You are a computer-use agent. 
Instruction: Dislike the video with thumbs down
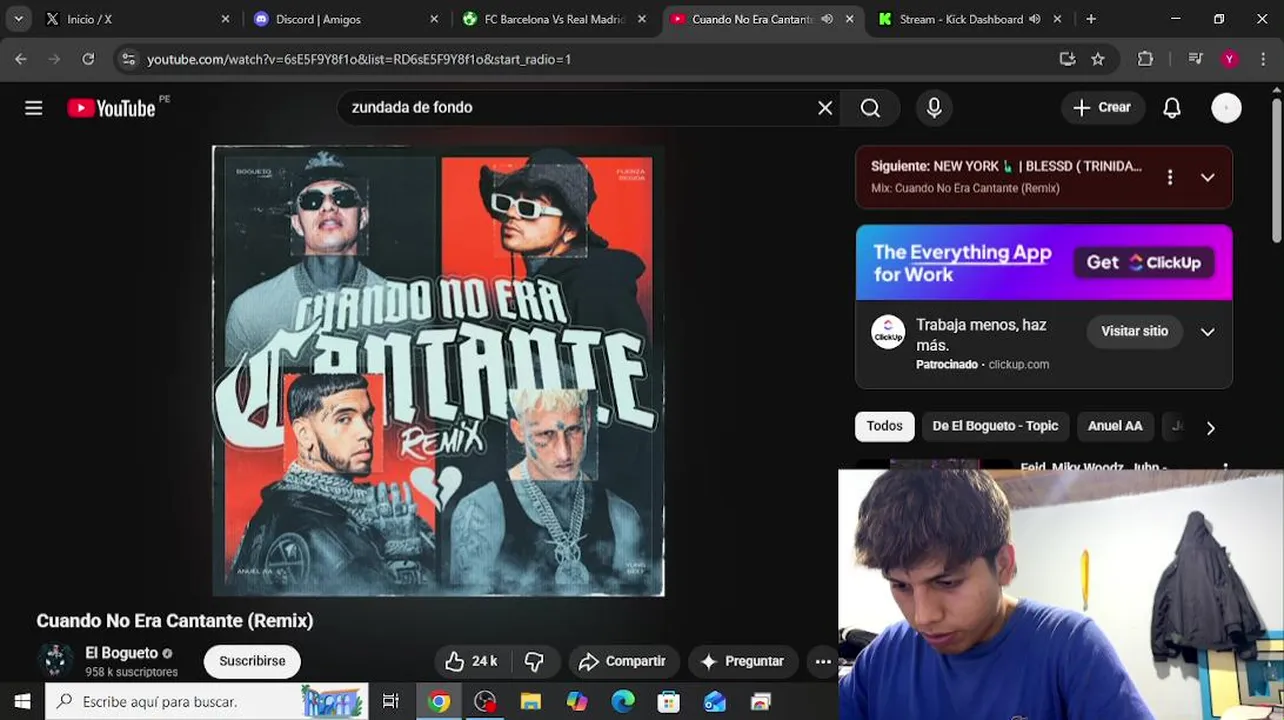[x=534, y=661]
